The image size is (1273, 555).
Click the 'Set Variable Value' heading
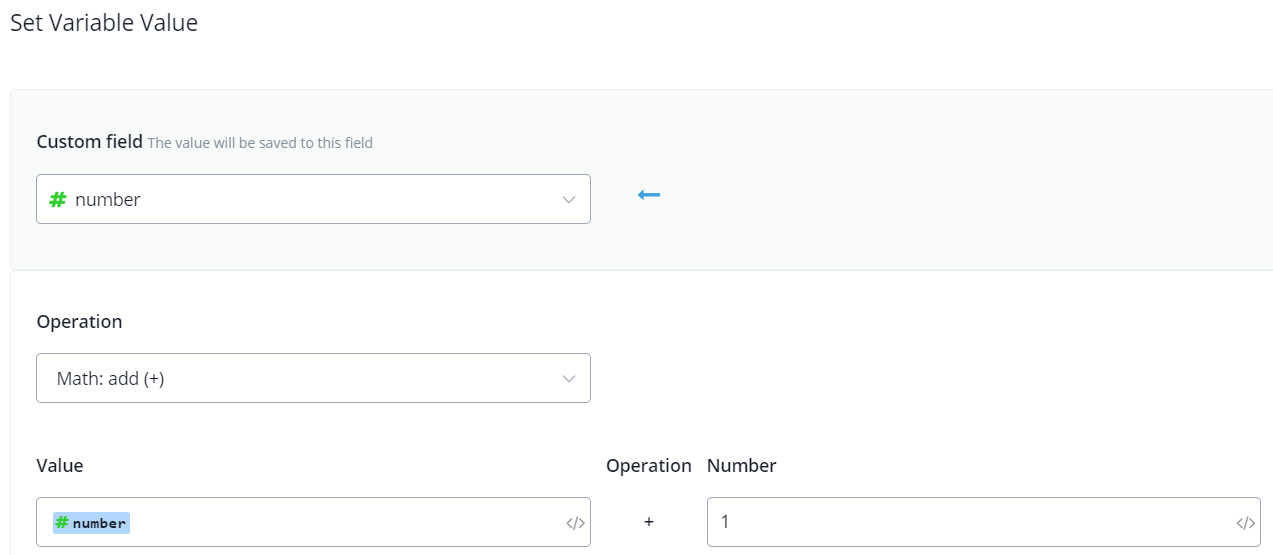104,23
